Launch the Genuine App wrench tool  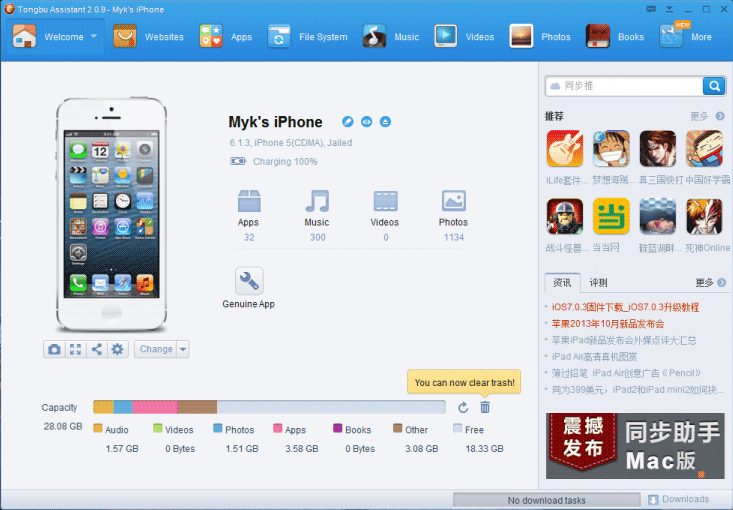tap(249, 281)
